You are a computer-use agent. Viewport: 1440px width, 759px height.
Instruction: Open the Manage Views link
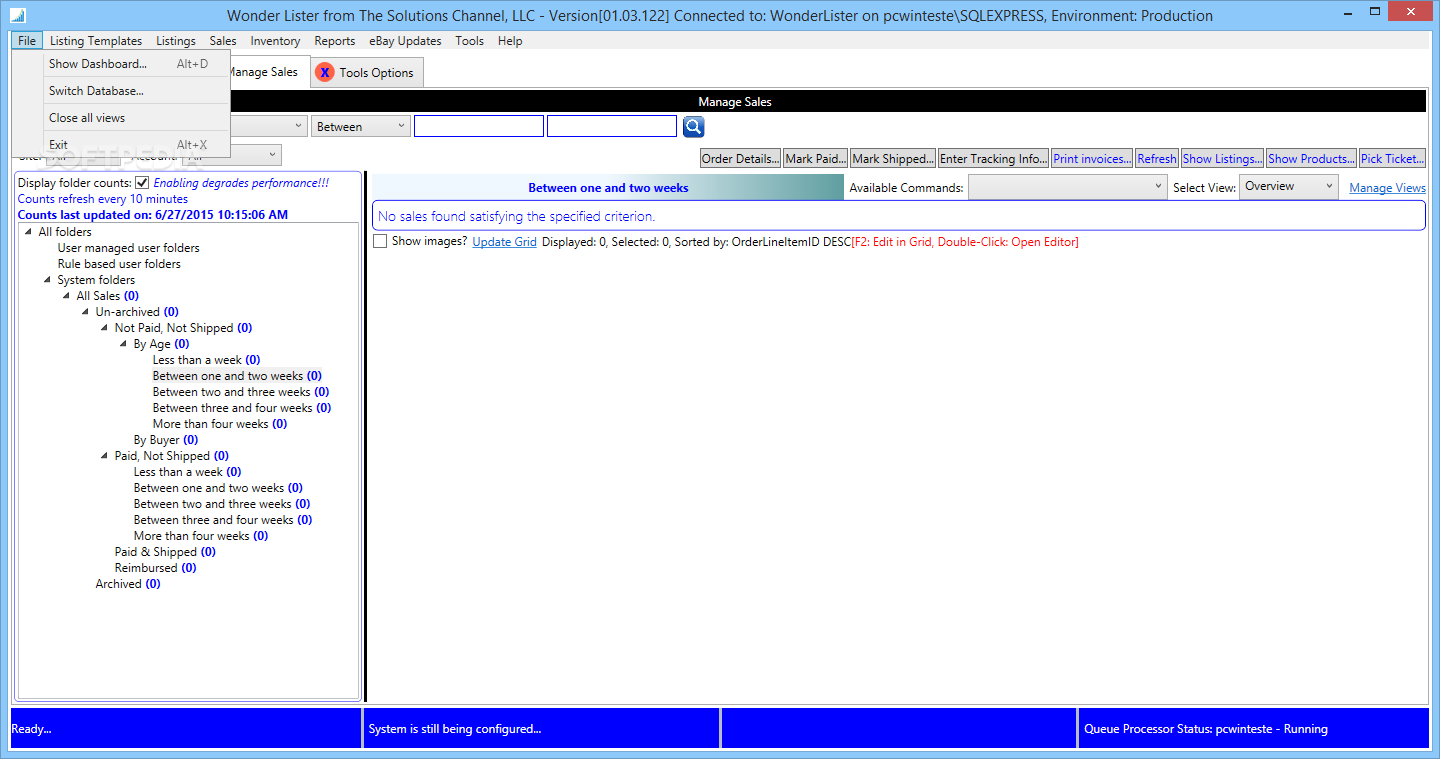(x=1387, y=188)
